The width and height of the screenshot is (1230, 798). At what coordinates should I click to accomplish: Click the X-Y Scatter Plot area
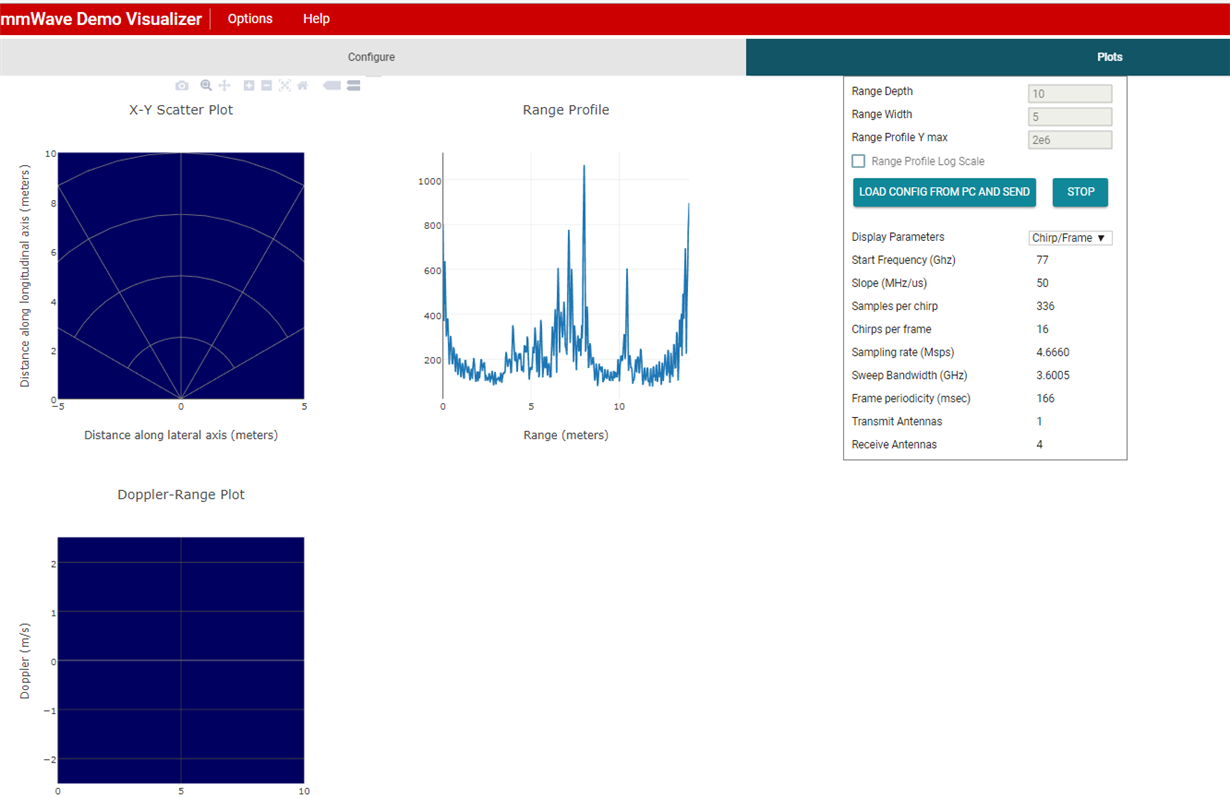[181, 275]
